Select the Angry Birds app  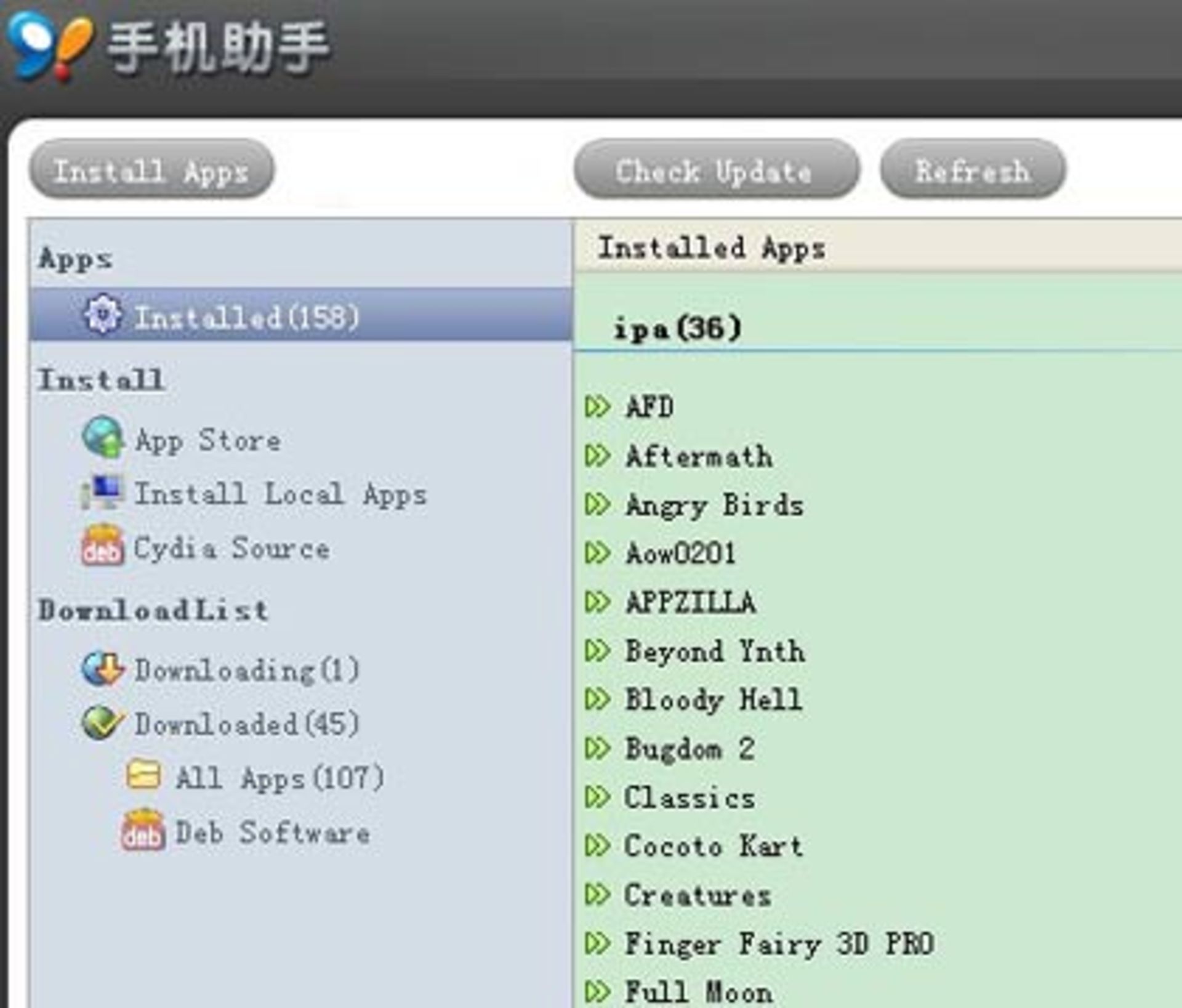pos(715,506)
